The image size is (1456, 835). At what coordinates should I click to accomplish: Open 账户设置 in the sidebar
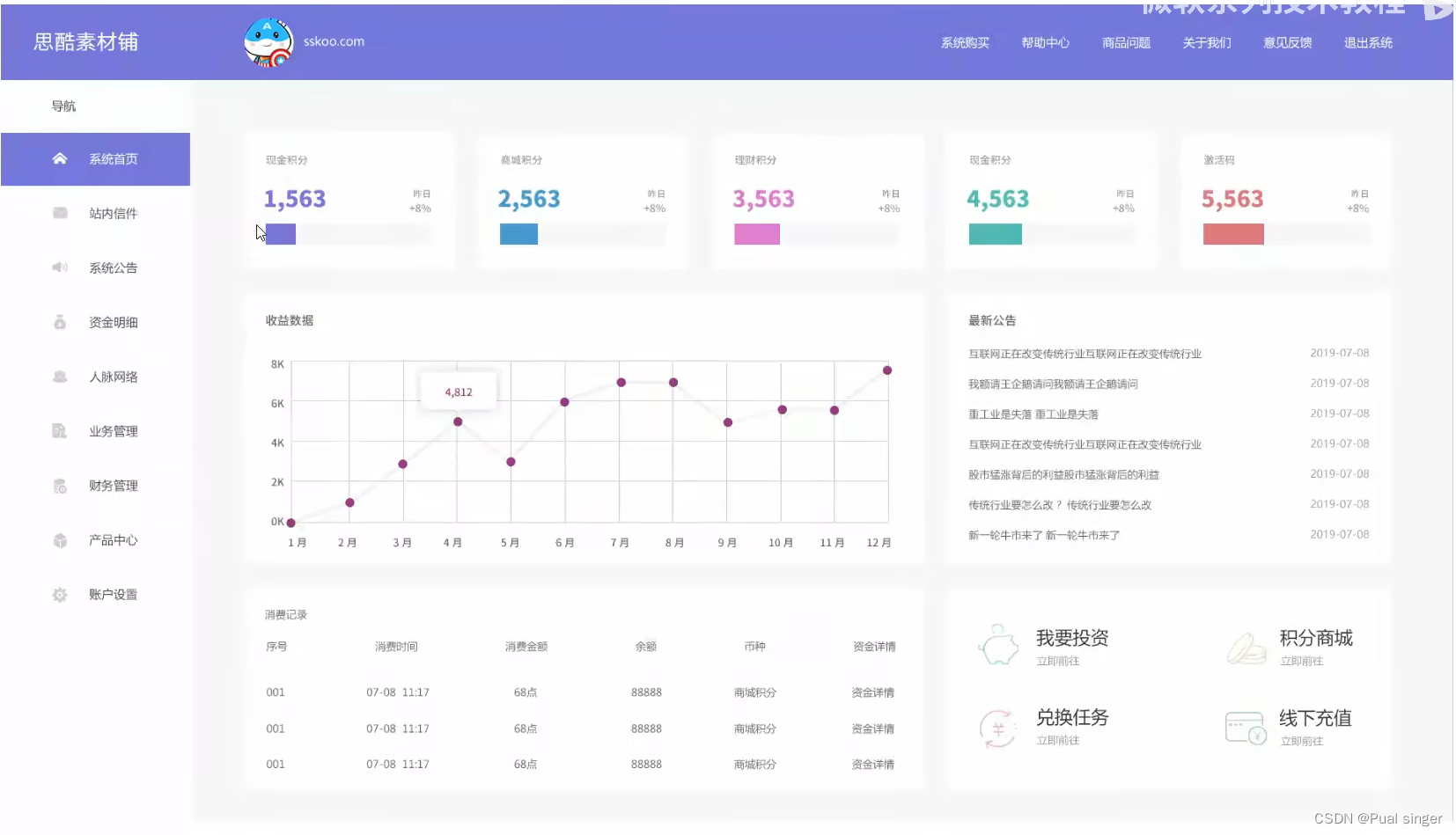[x=95, y=596]
